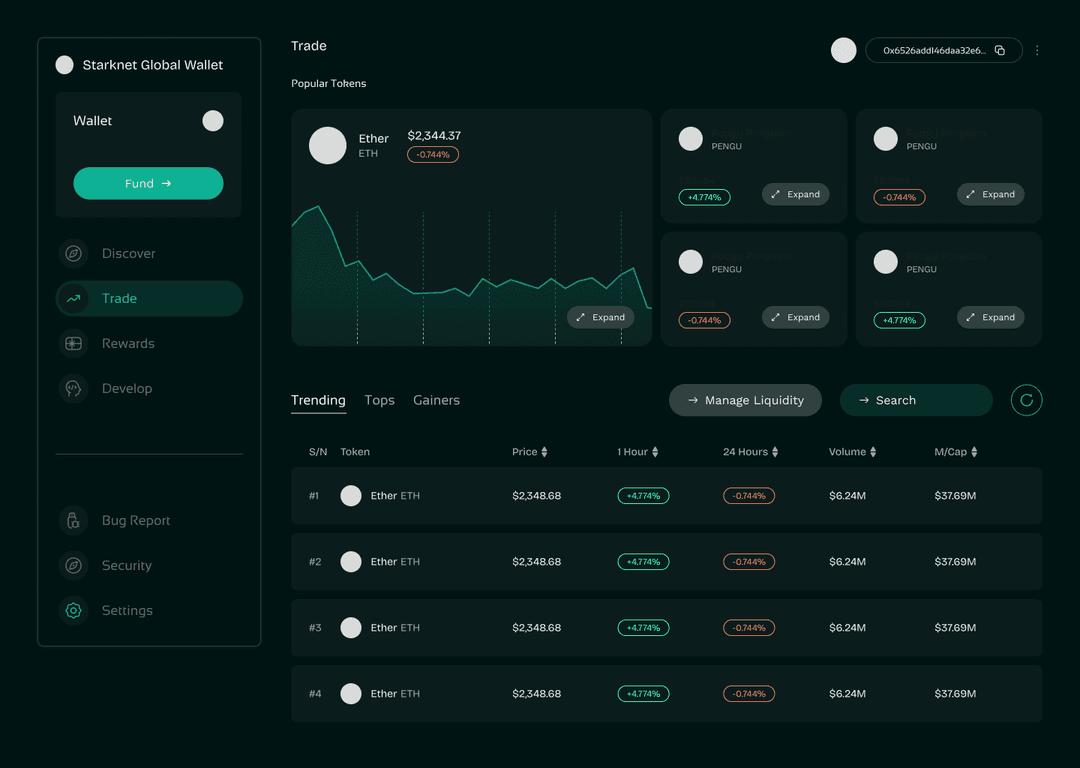Click Manage Liquidity
Viewport: 1080px width, 768px height.
coord(745,399)
